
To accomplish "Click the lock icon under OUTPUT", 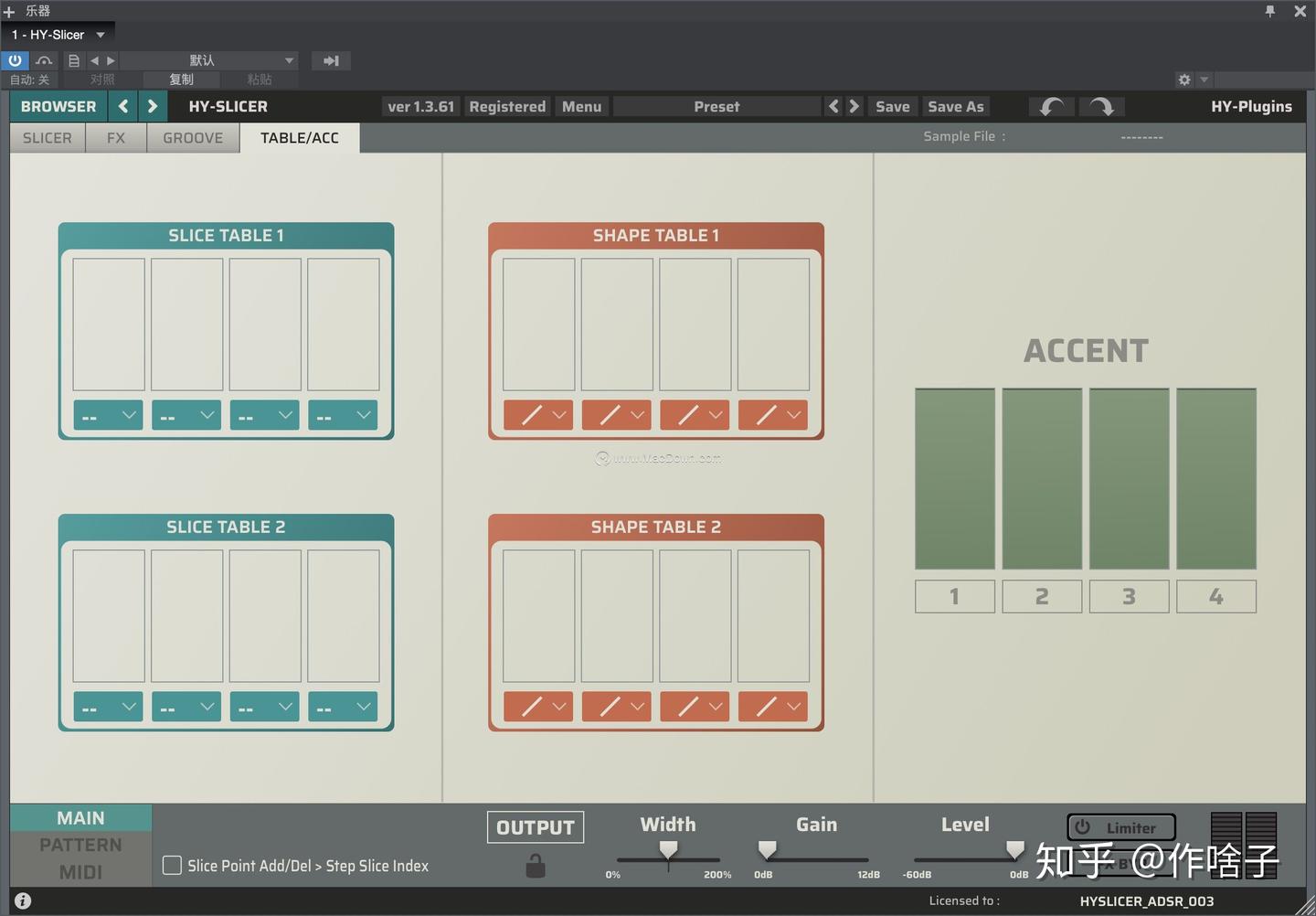I will (535, 866).
